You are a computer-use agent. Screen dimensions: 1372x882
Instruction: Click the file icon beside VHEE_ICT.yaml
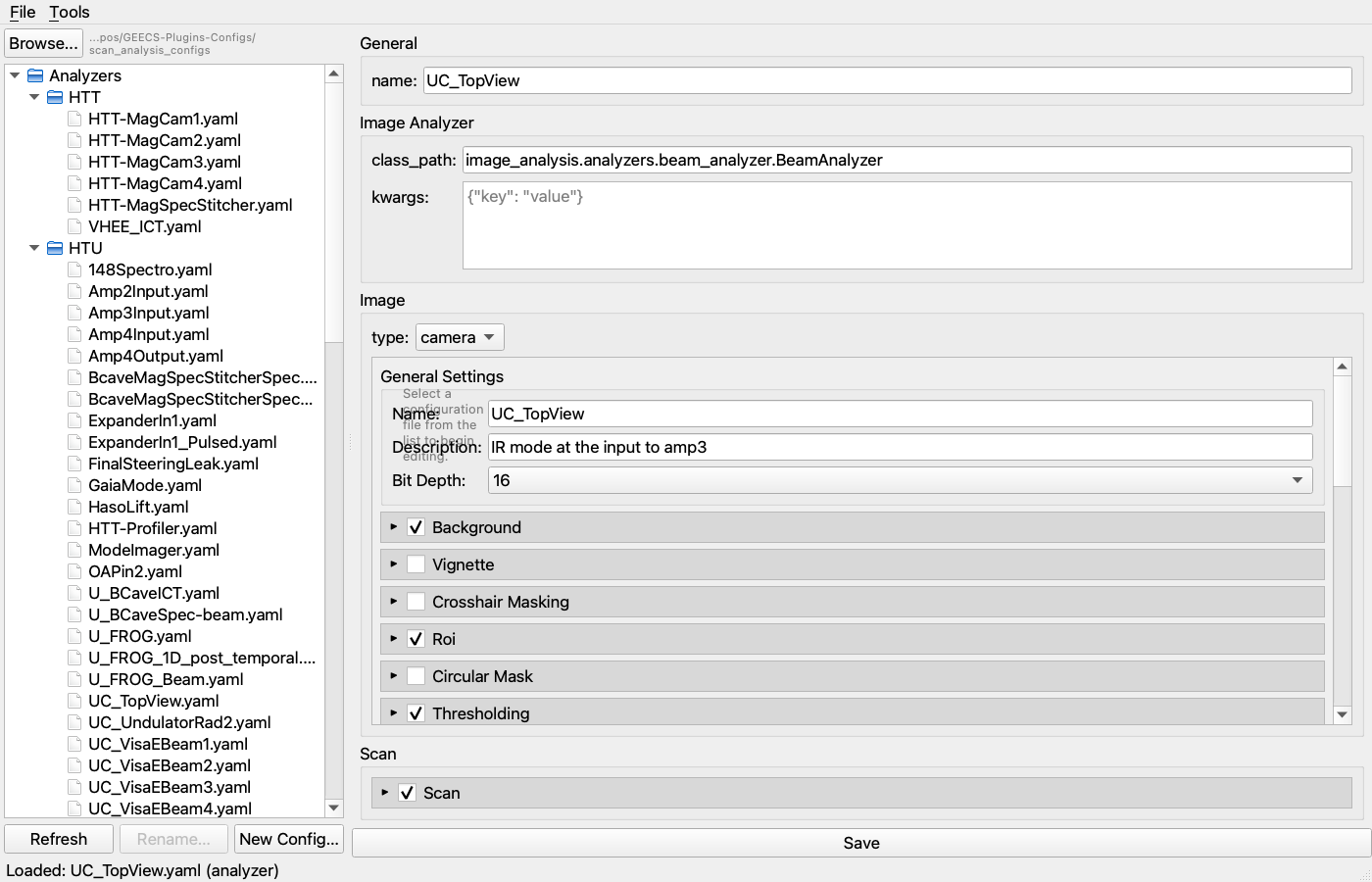[74, 226]
